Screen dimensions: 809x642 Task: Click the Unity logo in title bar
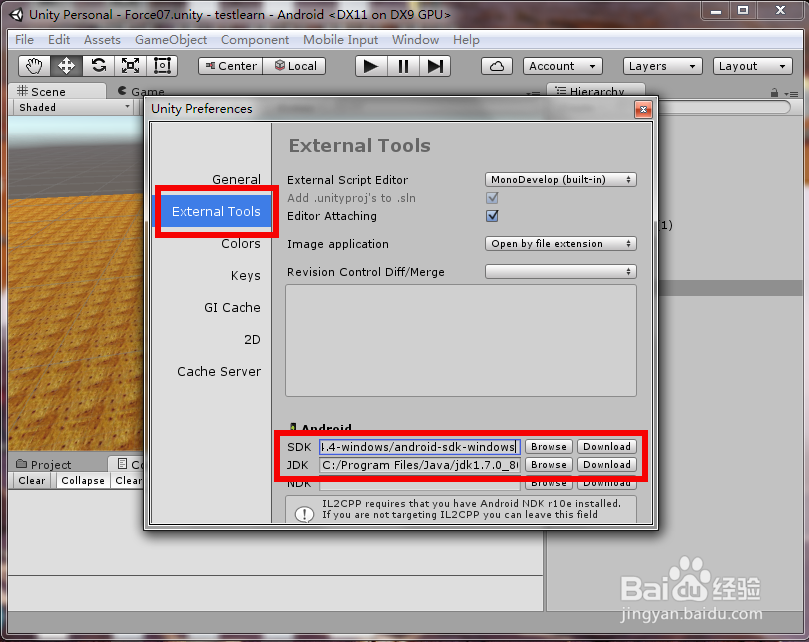point(17,14)
